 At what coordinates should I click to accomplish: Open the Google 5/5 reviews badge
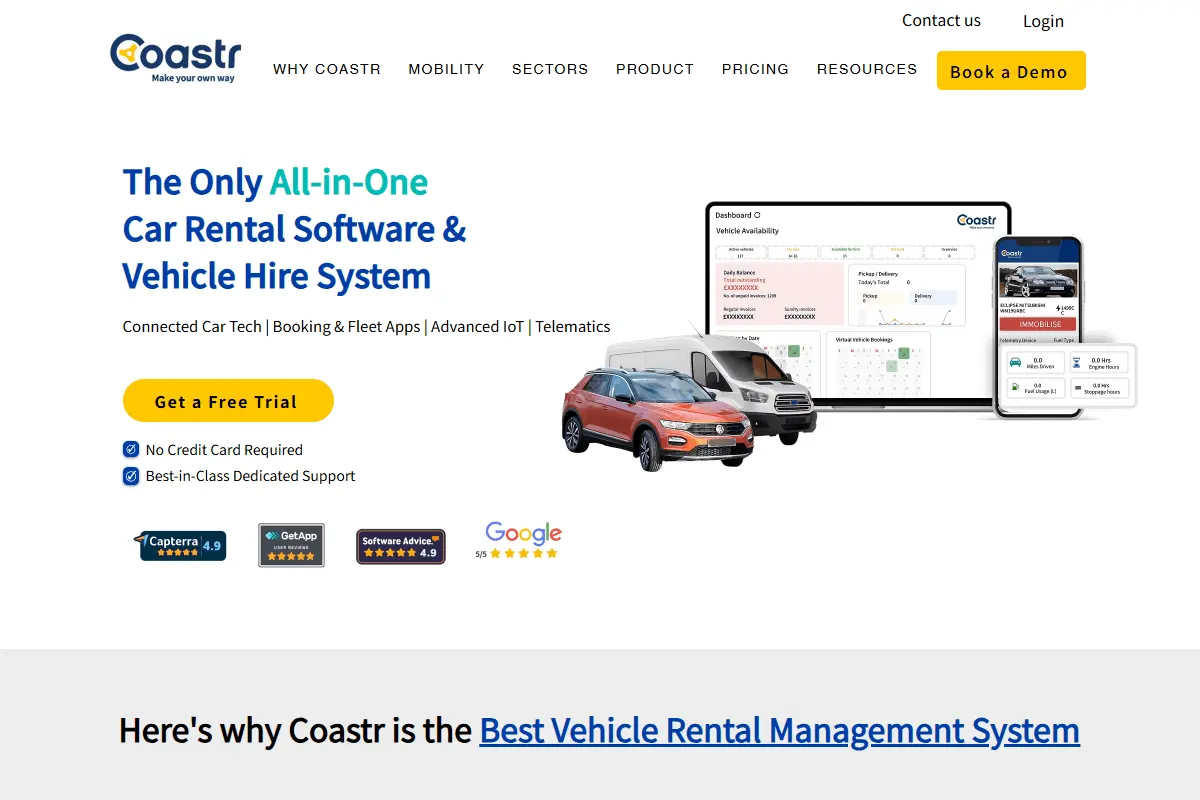[x=518, y=541]
